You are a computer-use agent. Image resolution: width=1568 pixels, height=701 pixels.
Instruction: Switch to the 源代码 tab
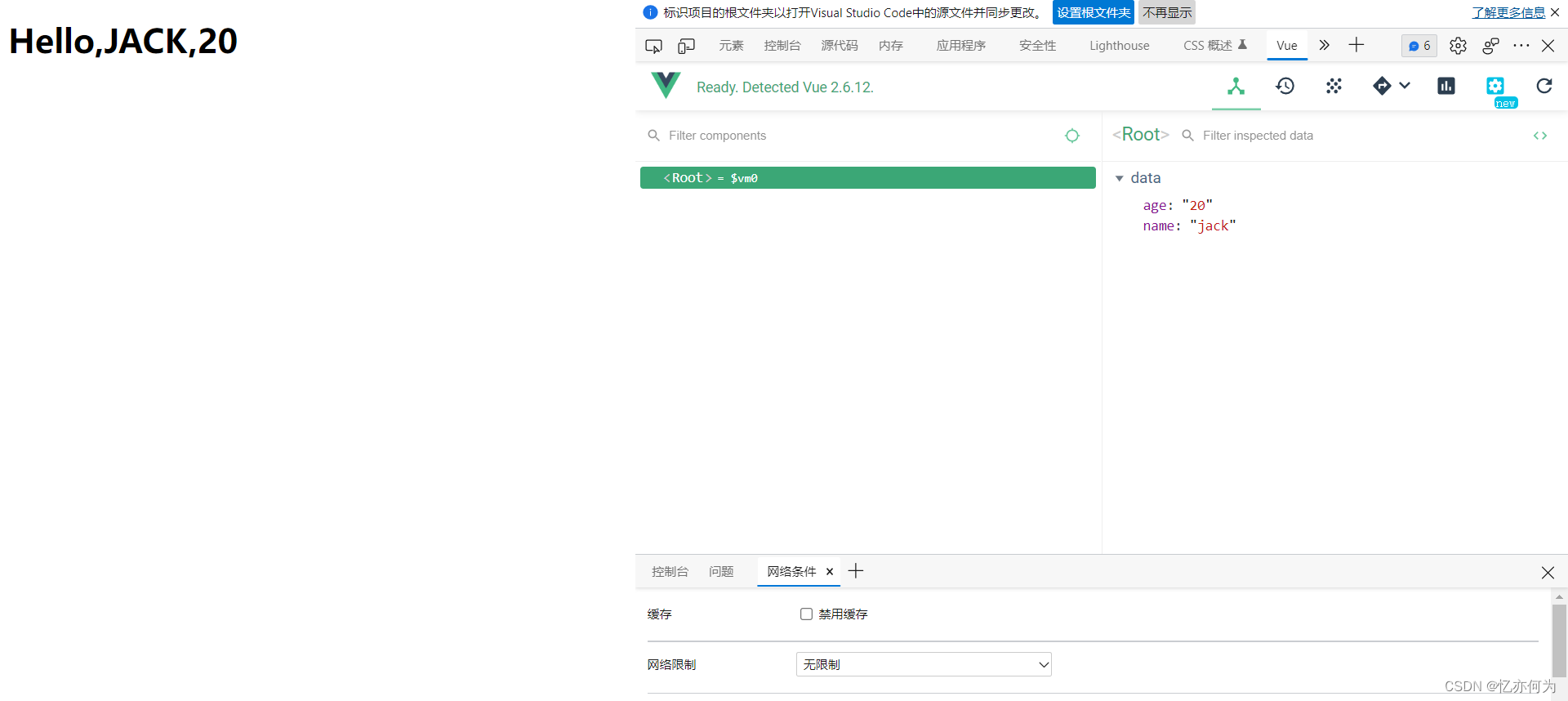pyautogui.click(x=840, y=46)
